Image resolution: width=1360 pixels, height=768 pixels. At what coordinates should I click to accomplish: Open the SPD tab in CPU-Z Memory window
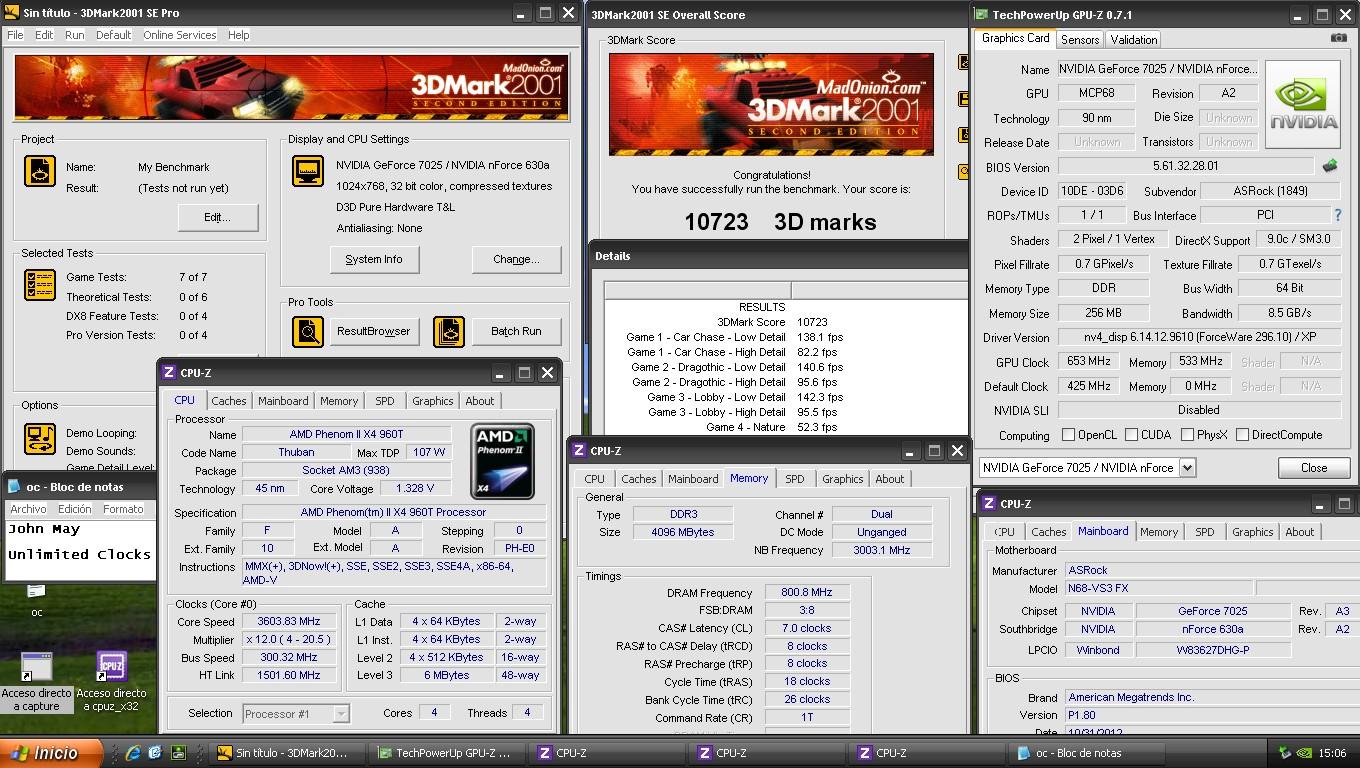(x=794, y=479)
